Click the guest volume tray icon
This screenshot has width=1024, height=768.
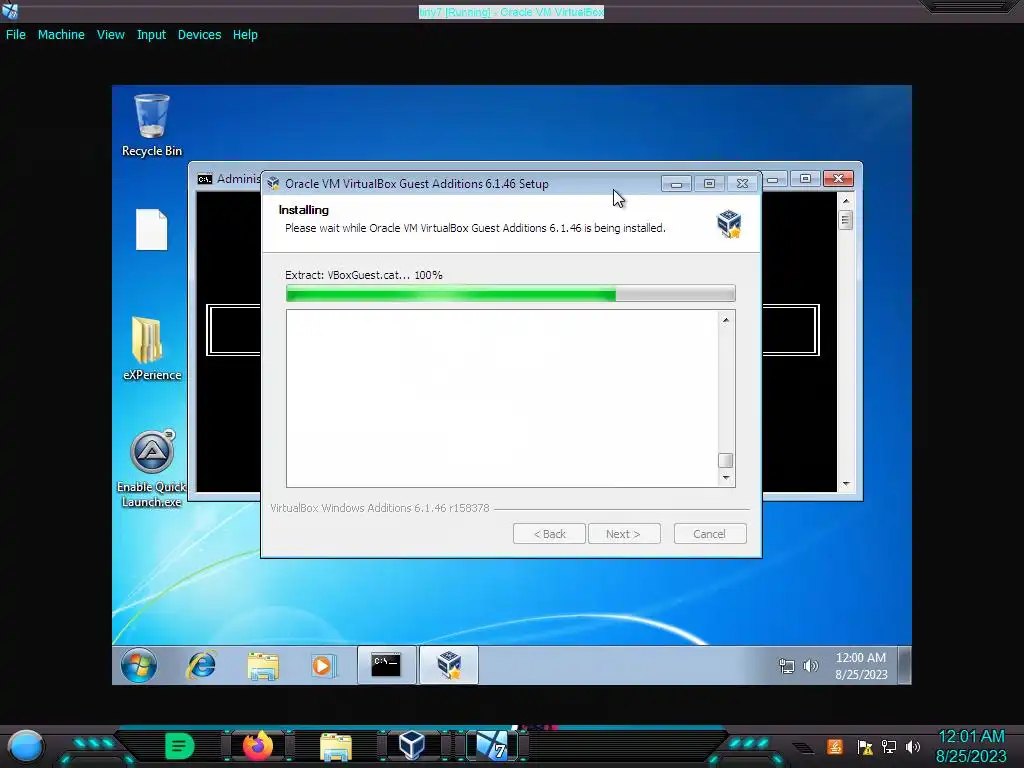[x=810, y=666]
